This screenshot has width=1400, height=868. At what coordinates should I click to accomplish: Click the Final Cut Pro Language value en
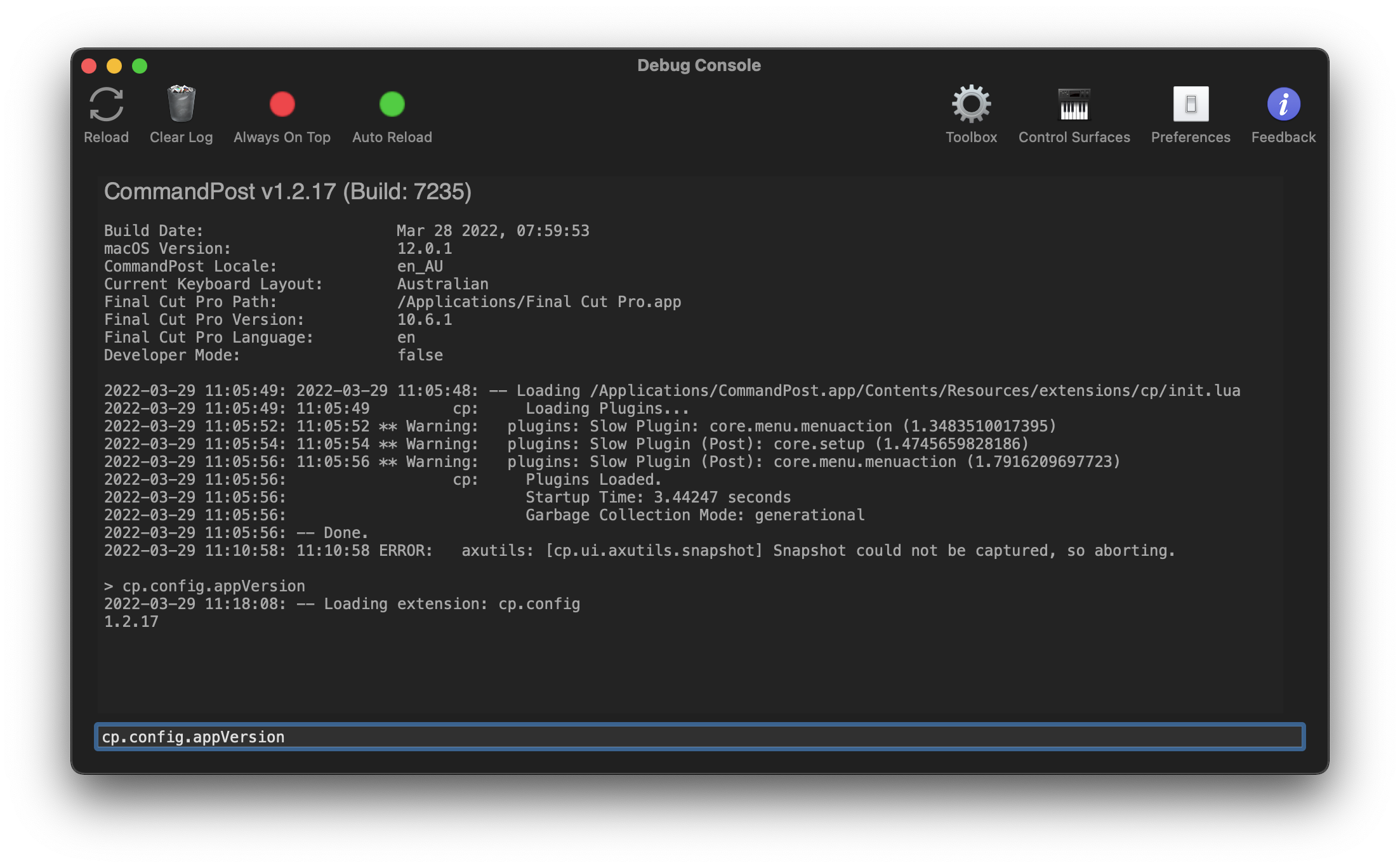(406, 338)
